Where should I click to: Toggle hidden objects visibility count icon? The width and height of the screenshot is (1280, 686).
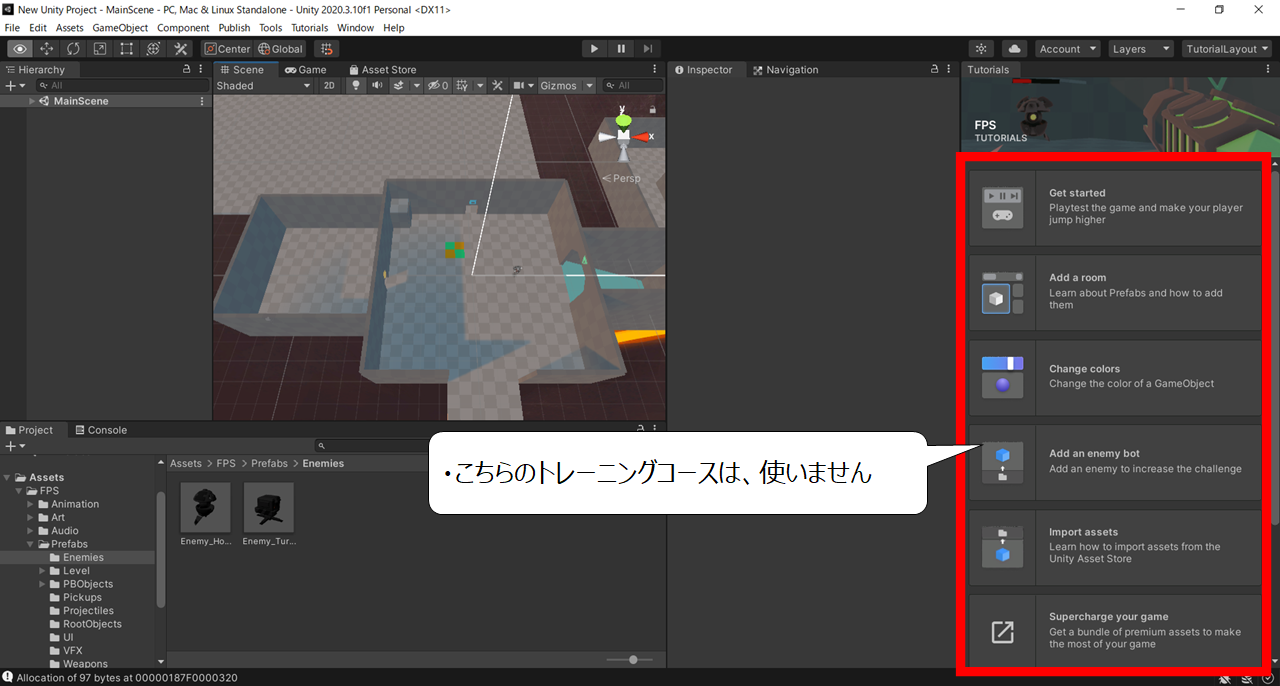438,86
